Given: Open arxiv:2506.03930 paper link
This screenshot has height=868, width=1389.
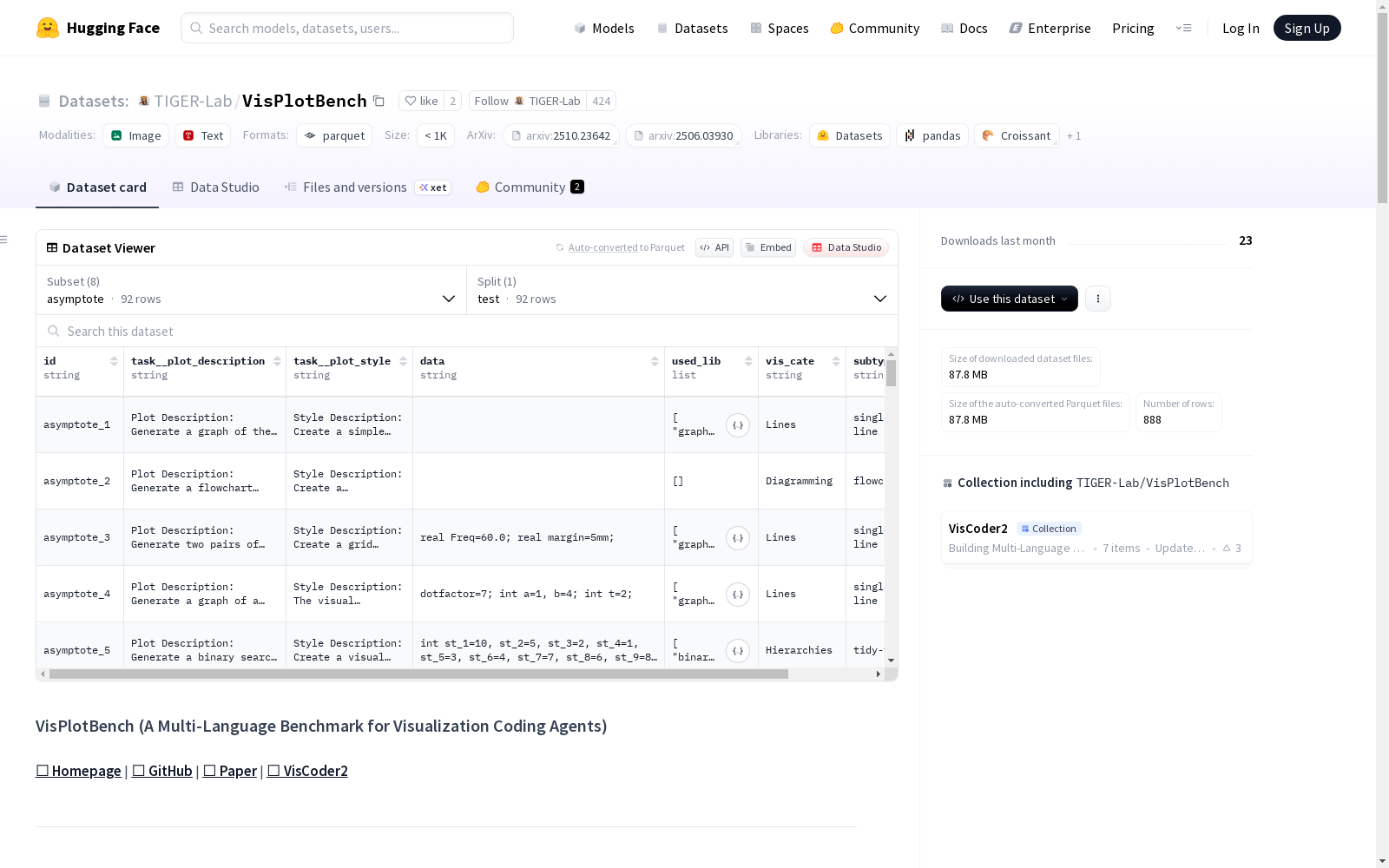Looking at the screenshot, I should point(683,135).
